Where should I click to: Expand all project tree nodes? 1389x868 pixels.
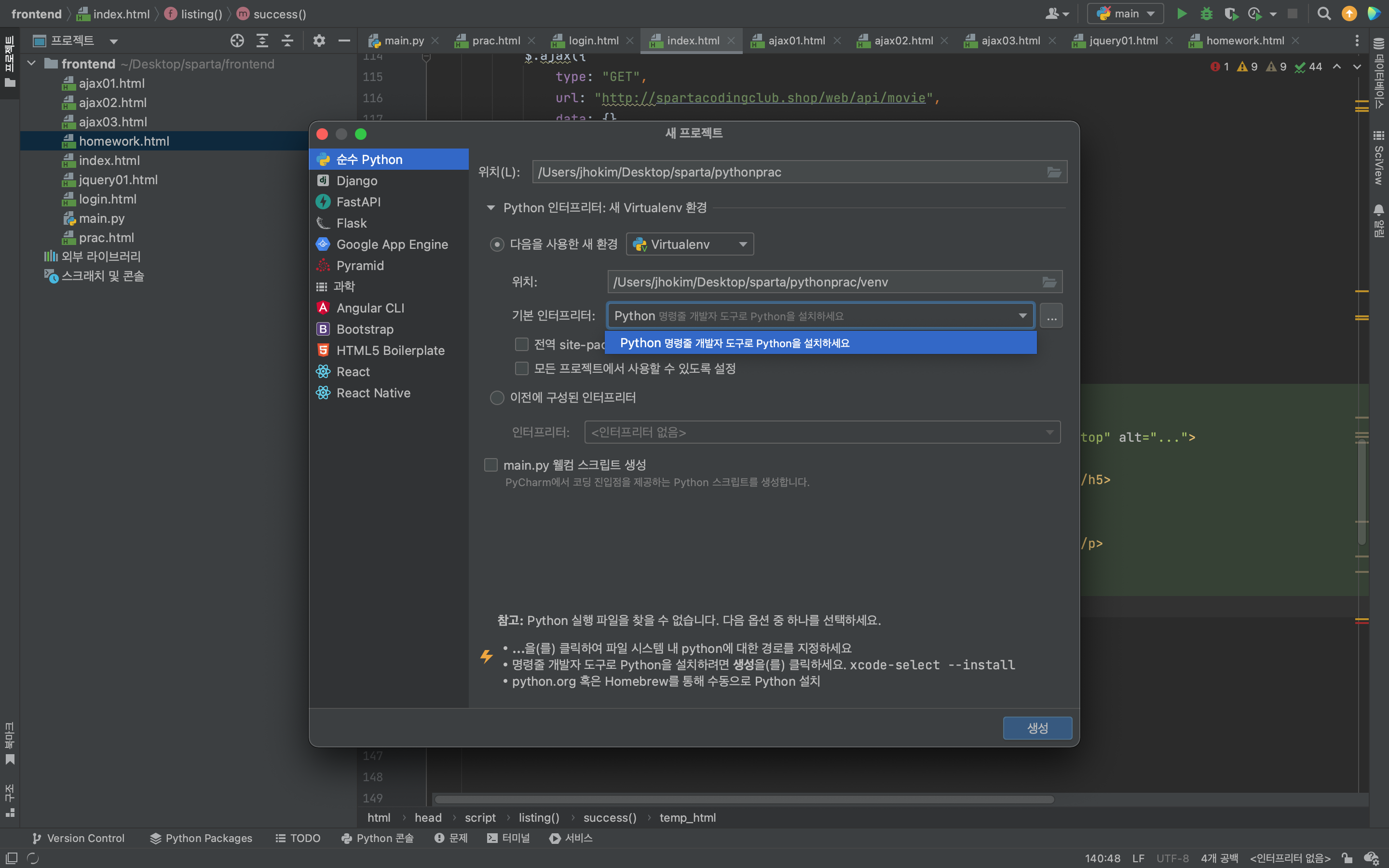click(x=262, y=40)
